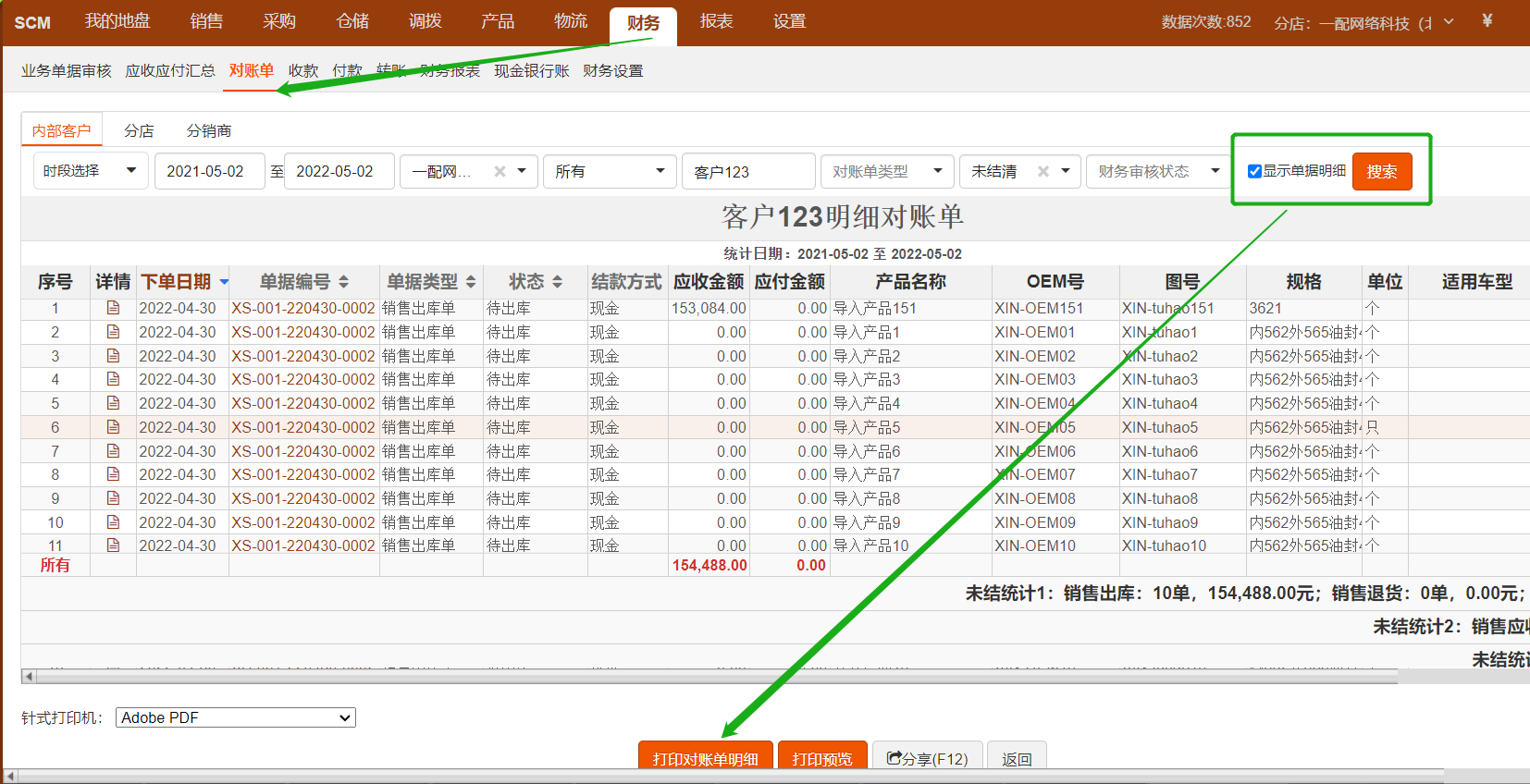The image size is (1530, 784).
Task: Select Adobe PDF printer dropdown
Action: pos(235,717)
